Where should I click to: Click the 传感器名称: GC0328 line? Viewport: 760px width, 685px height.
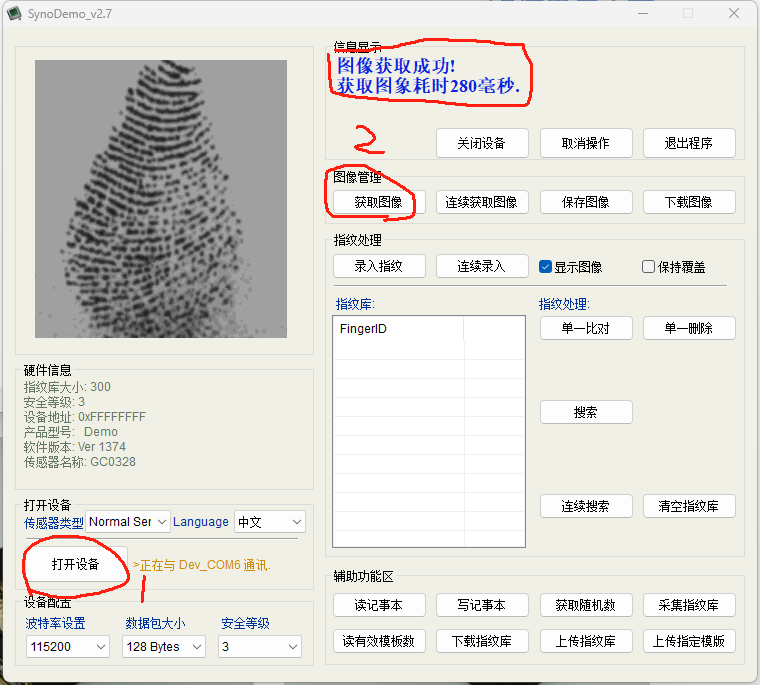click(80, 462)
